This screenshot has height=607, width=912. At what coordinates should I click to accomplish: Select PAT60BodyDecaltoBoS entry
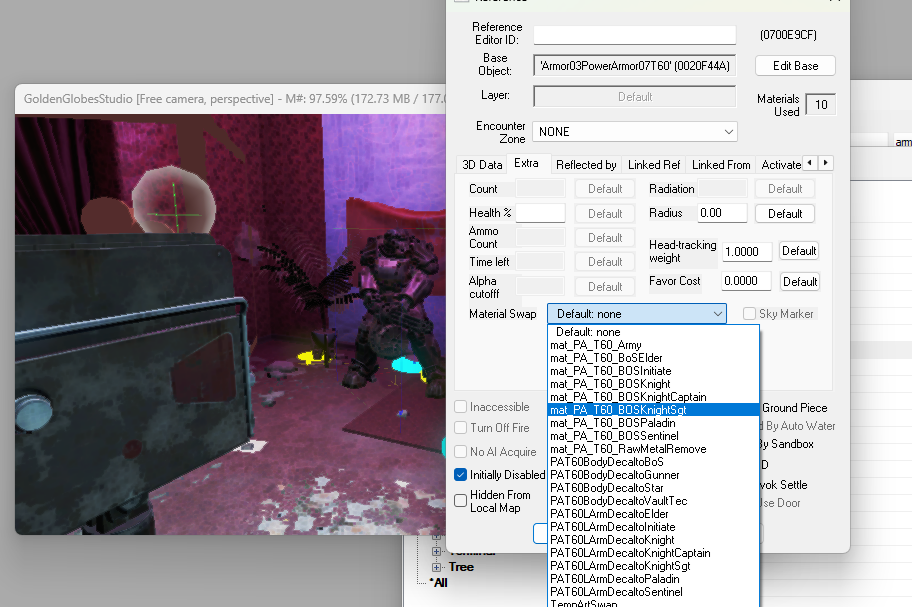point(654,462)
